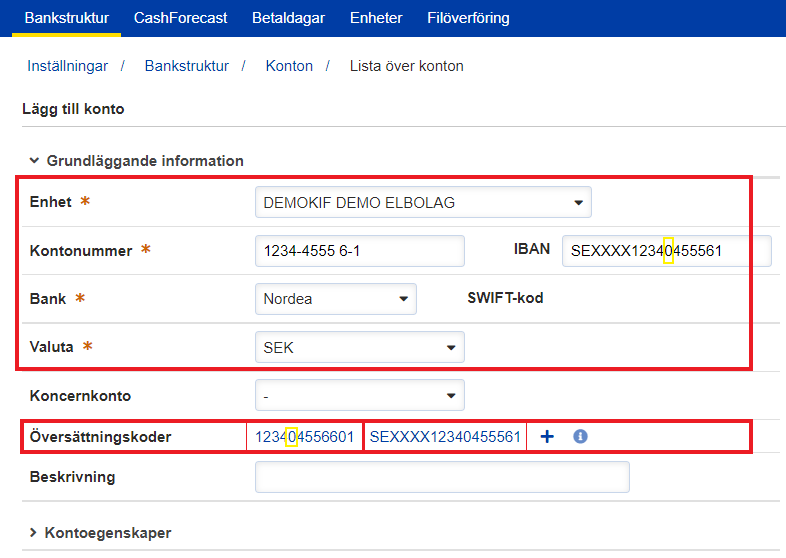Screen dimensions: 786x558
Task: Collapse the Grundläggande information section
Action: (136, 160)
